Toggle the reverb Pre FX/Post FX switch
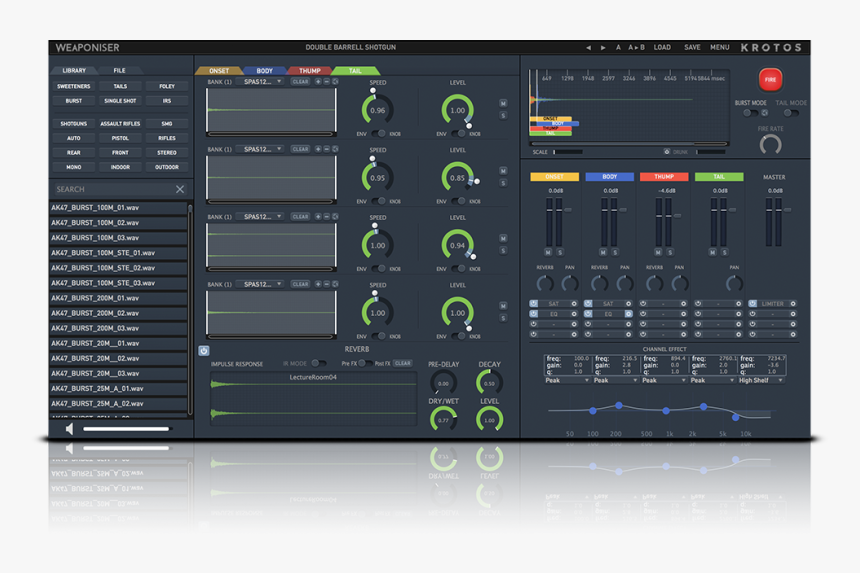 [x=366, y=364]
